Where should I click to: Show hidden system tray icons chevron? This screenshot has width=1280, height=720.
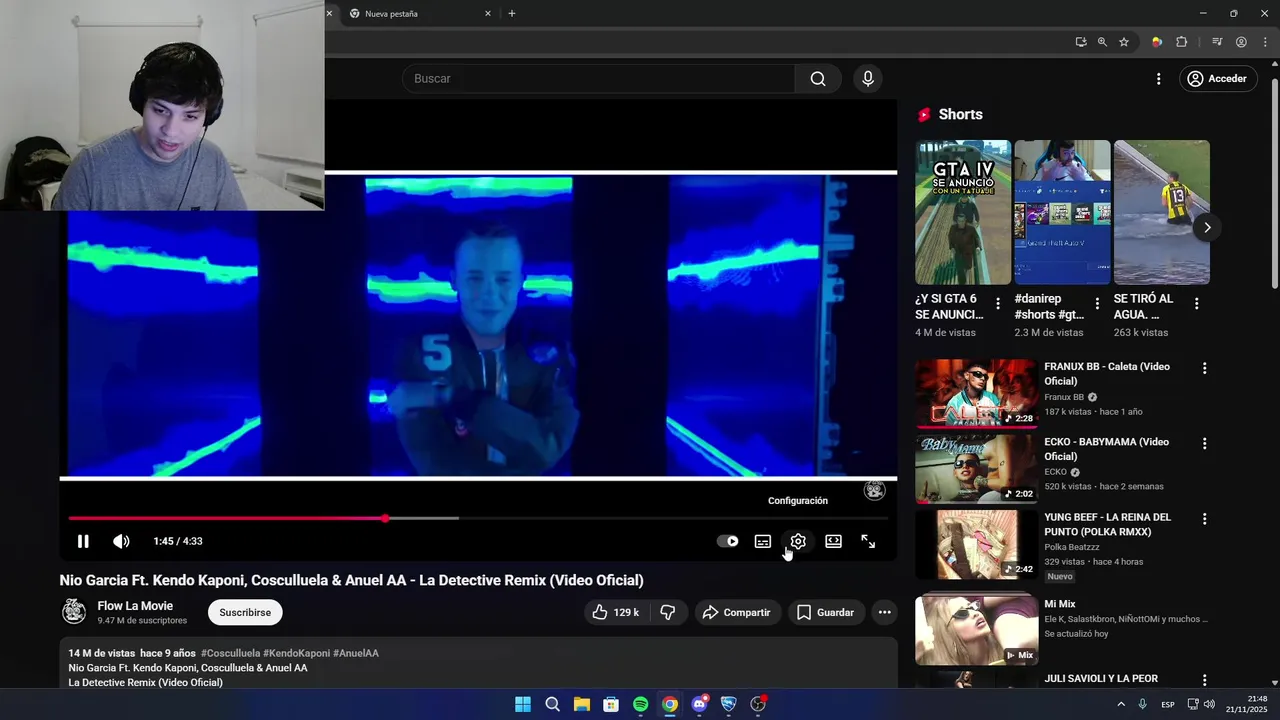click(x=1121, y=704)
